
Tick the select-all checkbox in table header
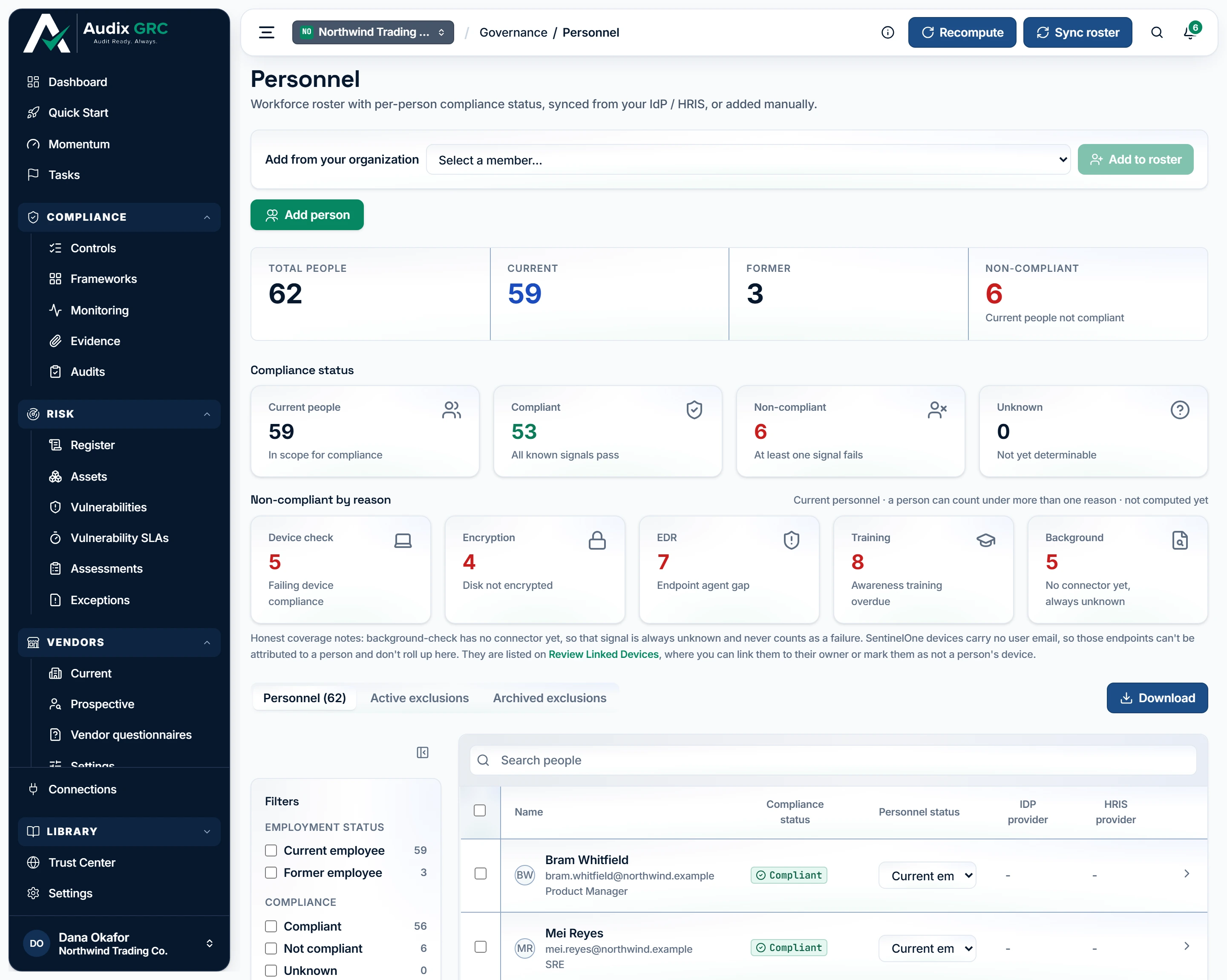pos(480,810)
